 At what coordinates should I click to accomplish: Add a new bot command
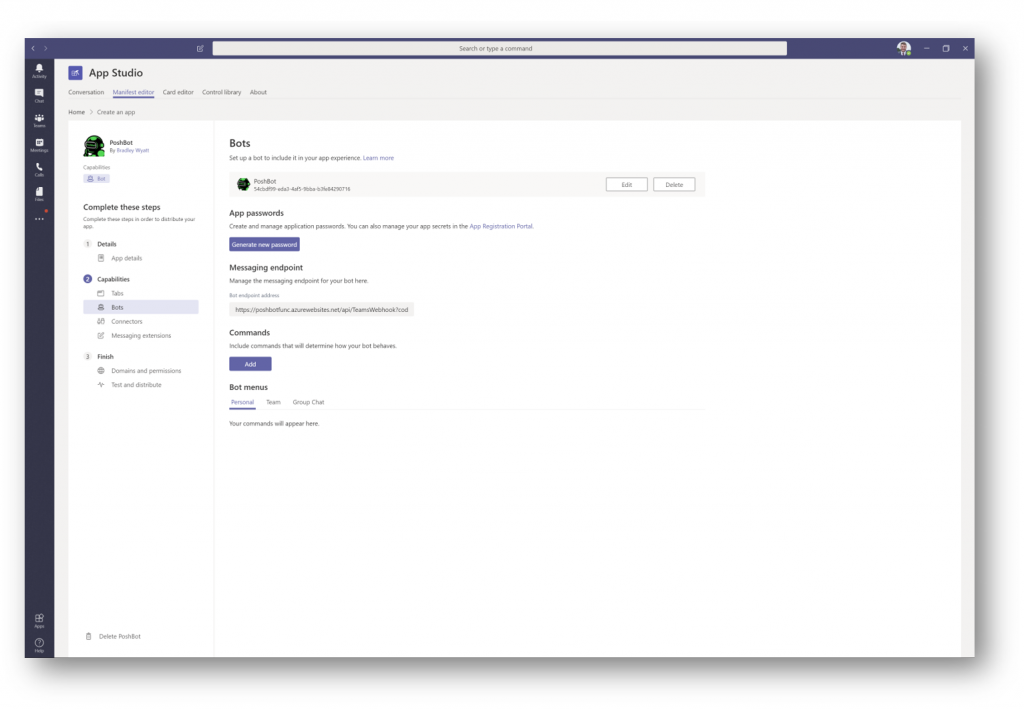point(250,364)
